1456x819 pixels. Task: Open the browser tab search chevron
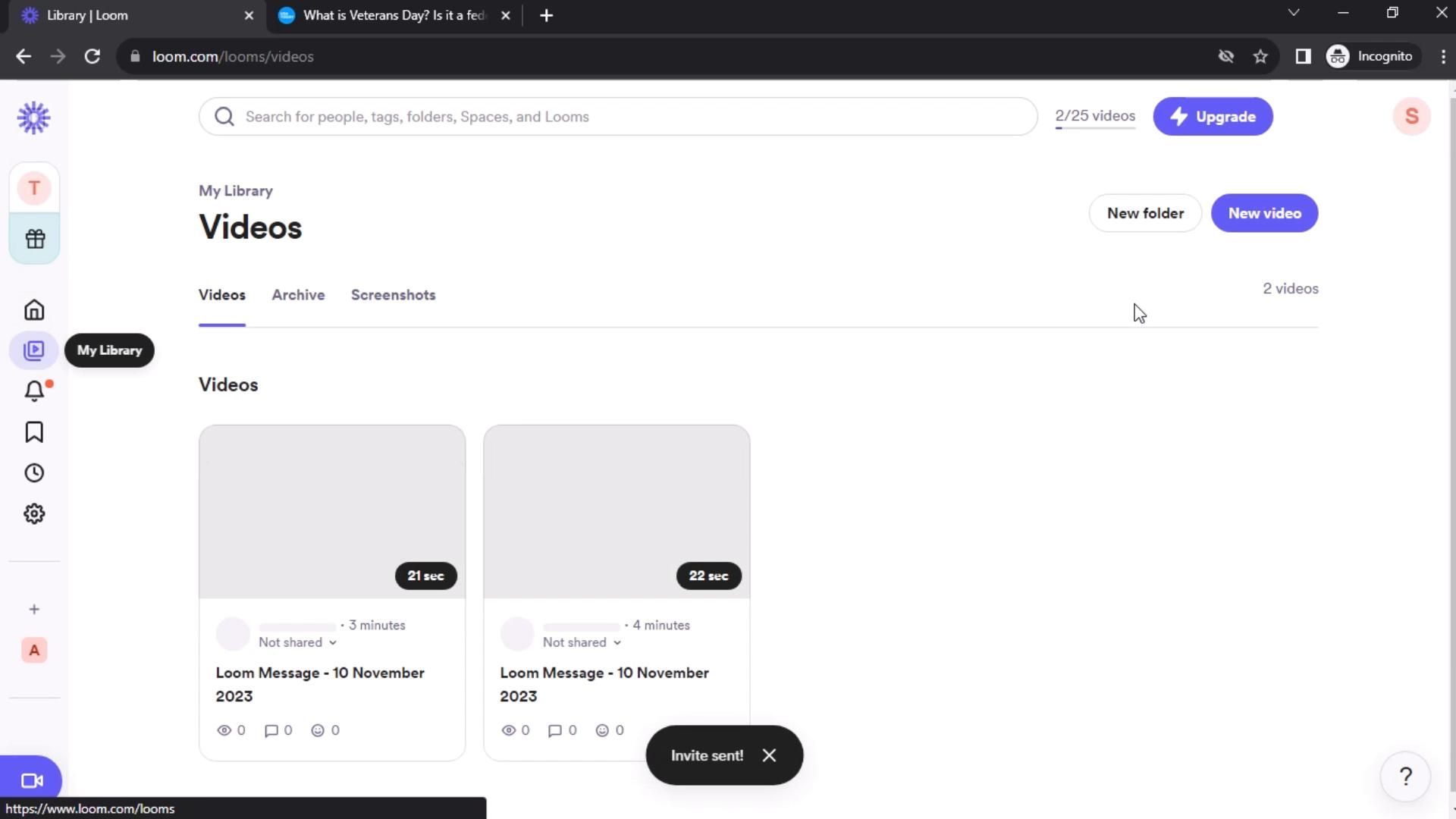(x=1294, y=13)
